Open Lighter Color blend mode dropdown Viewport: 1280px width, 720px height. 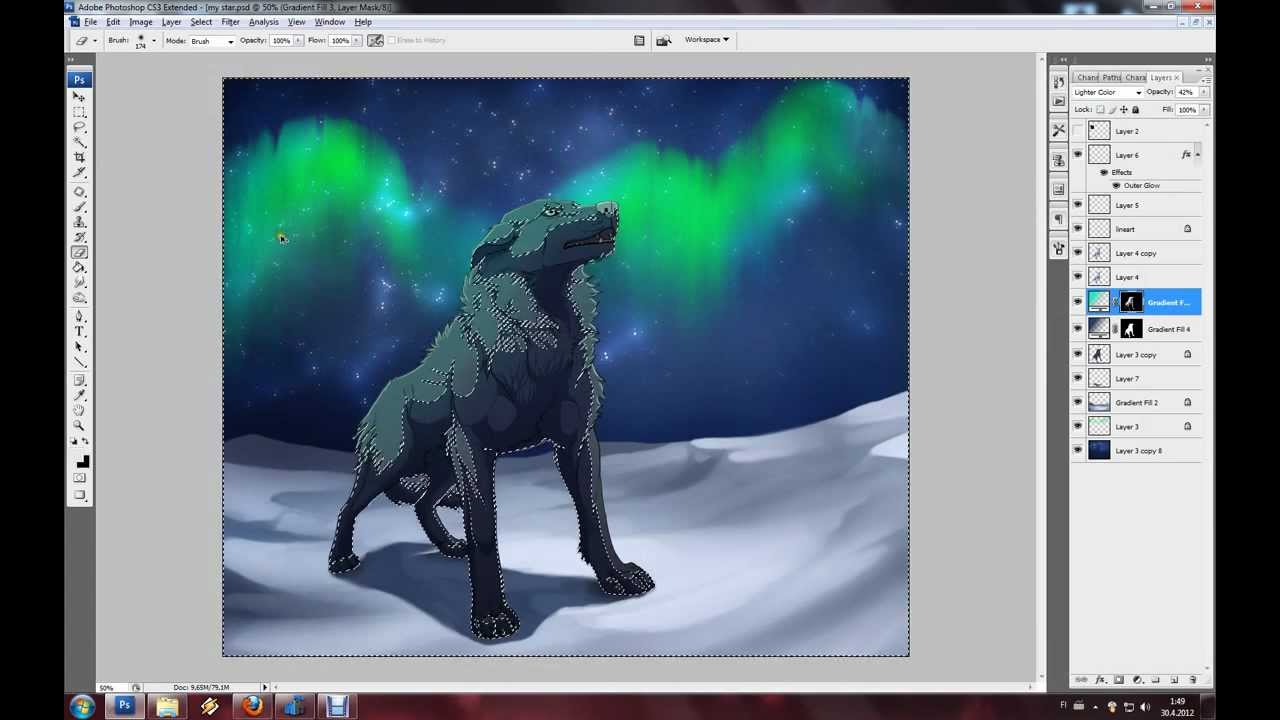pyautogui.click(x=1108, y=92)
